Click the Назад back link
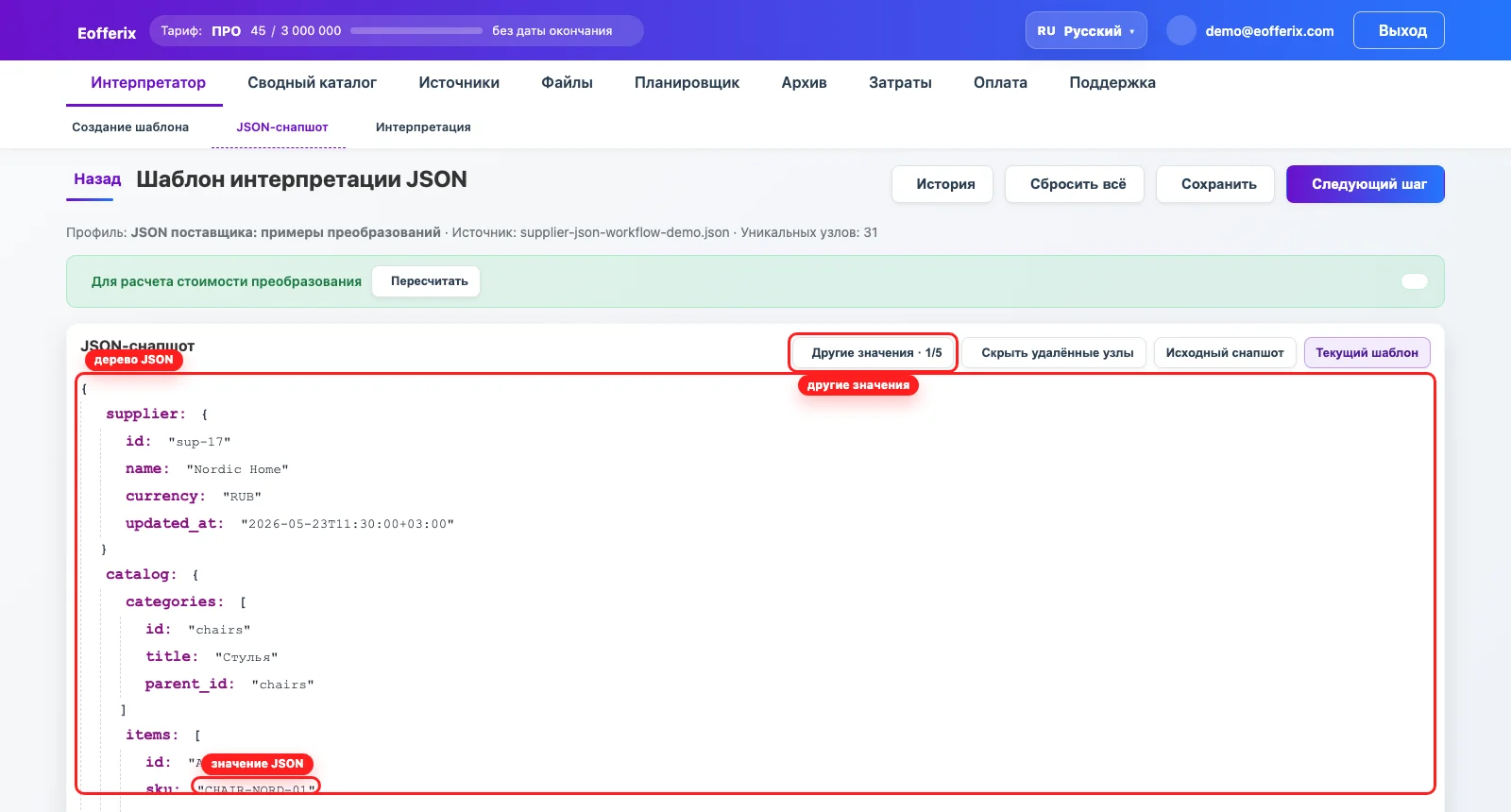Image resolution: width=1511 pixels, height=812 pixels. click(97, 179)
